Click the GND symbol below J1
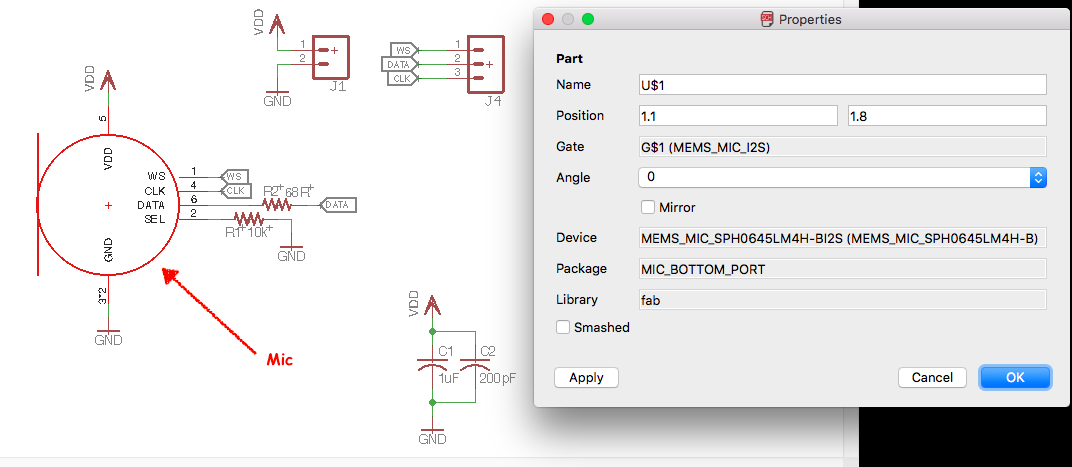This screenshot has height=467, width=1072. pos(277,97)
